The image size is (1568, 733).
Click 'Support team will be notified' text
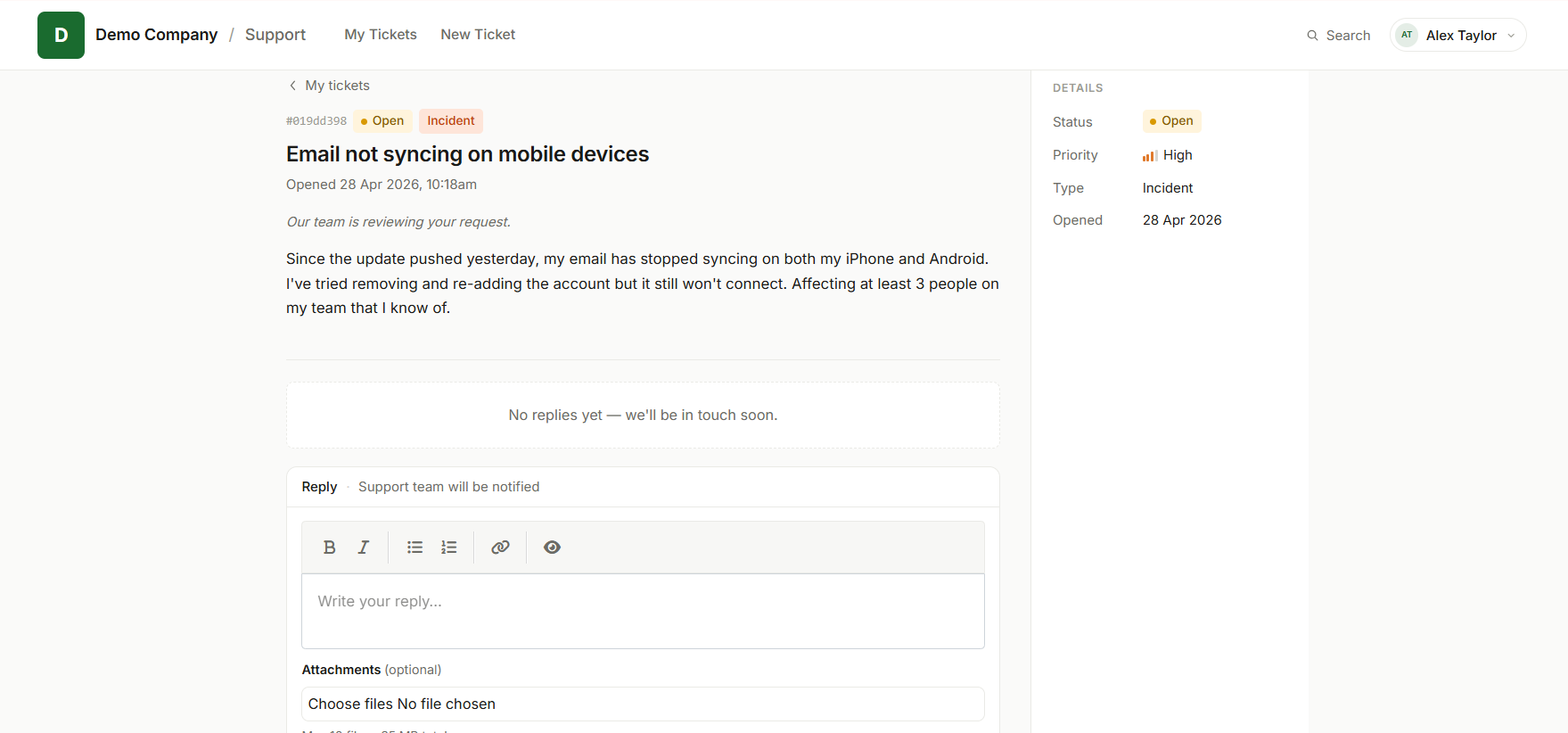coord(448,487)
